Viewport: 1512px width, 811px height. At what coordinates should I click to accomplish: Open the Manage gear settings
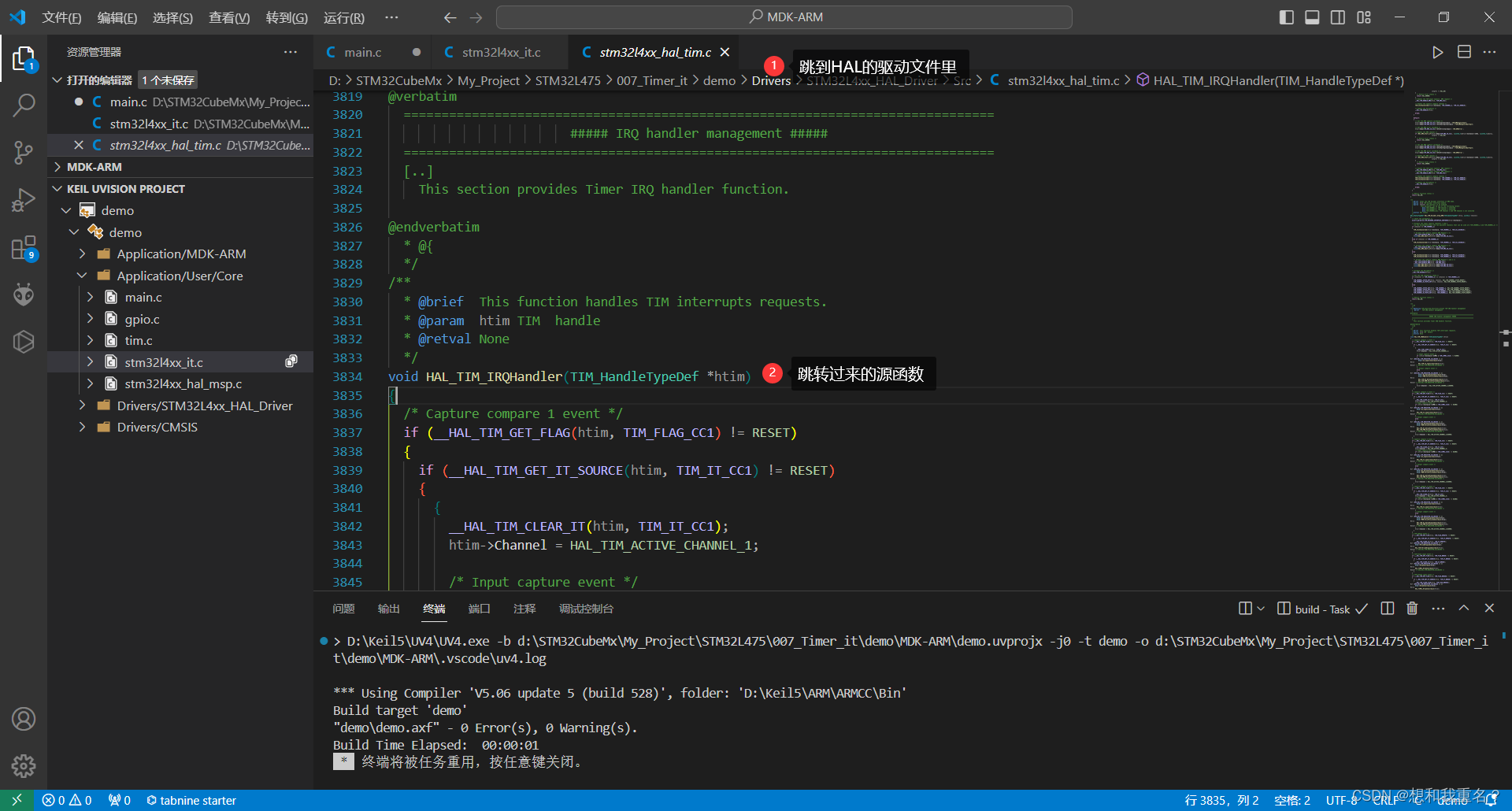pyautogui.click(x=24, y=765)
